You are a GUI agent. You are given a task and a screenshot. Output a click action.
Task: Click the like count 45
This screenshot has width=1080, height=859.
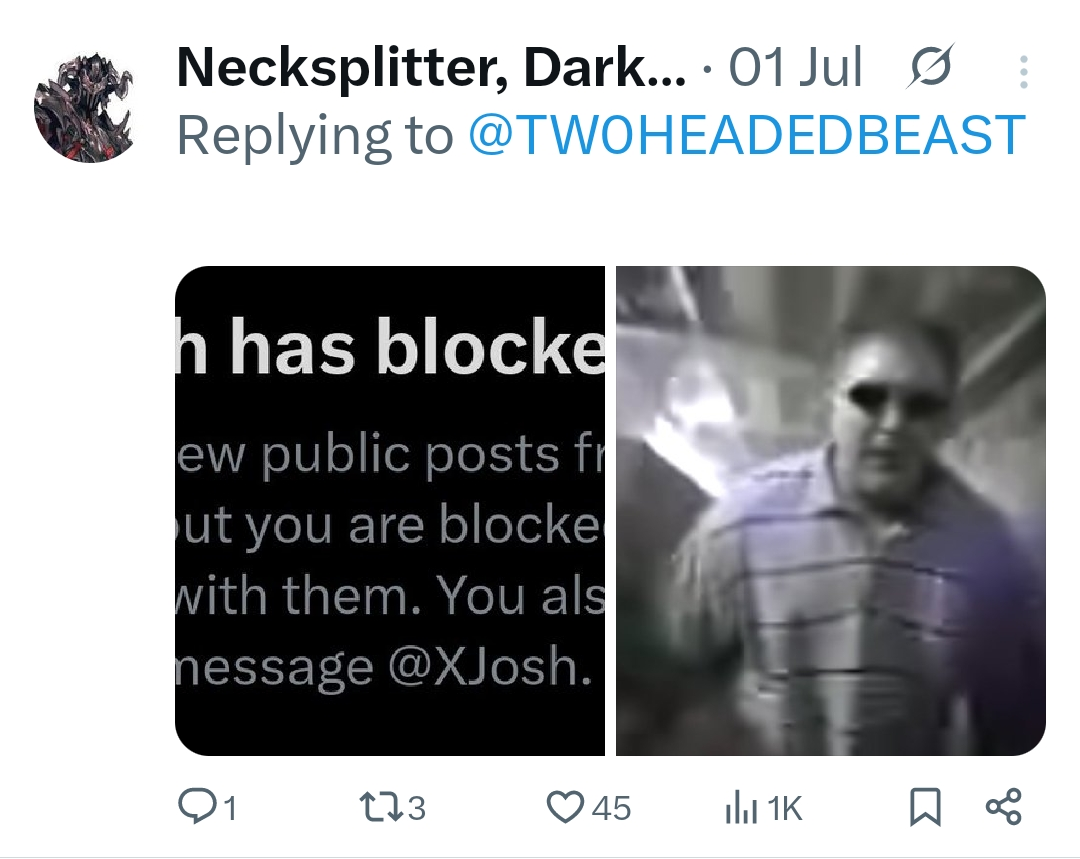click(611, 808)
